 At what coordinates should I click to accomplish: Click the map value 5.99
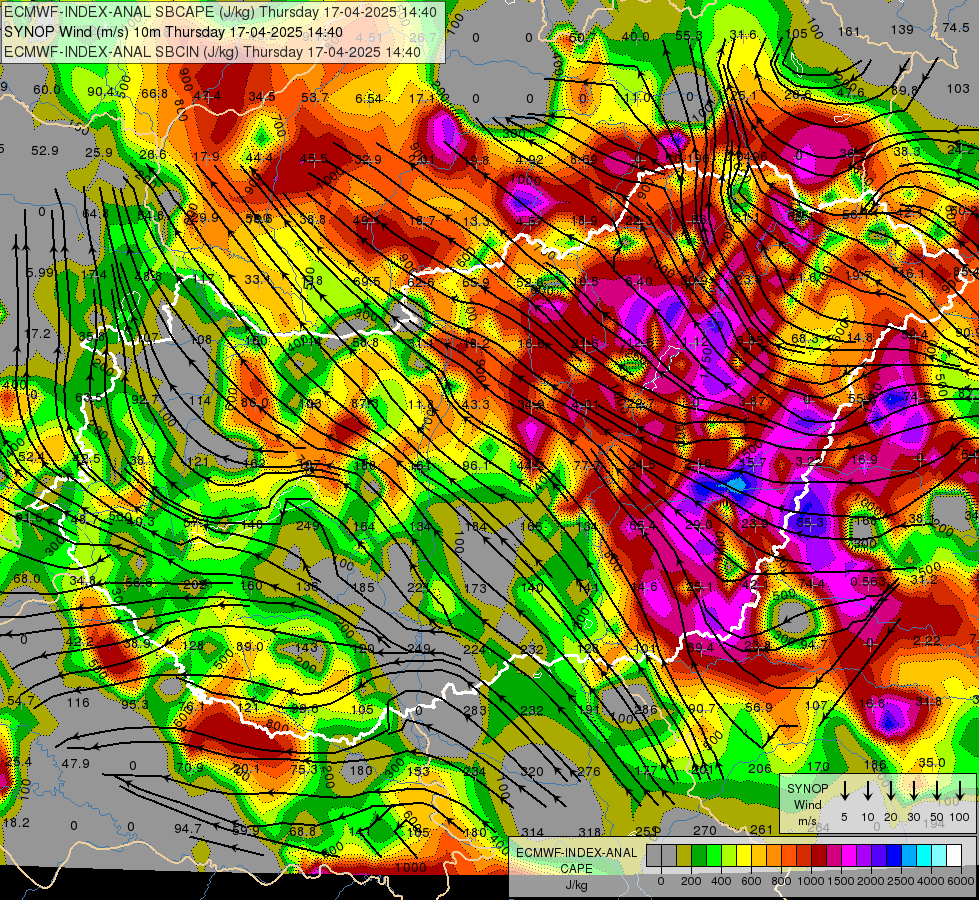click(40, 272)
